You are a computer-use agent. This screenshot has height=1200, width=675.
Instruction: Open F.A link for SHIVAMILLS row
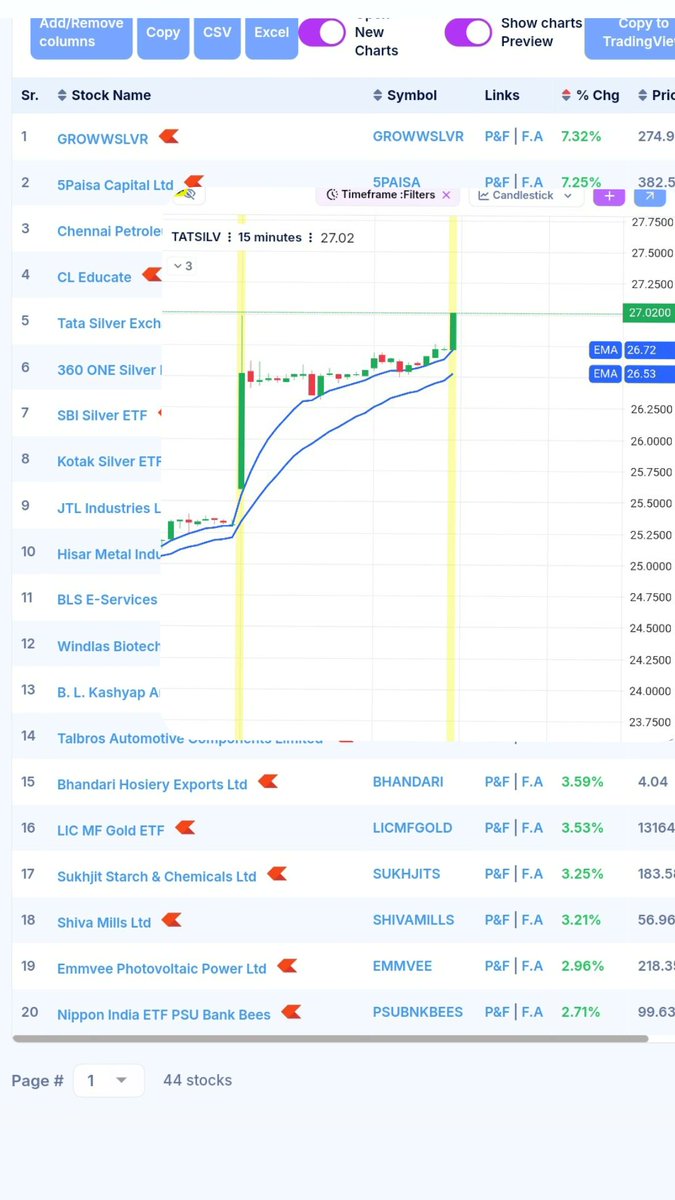[532, 920]
